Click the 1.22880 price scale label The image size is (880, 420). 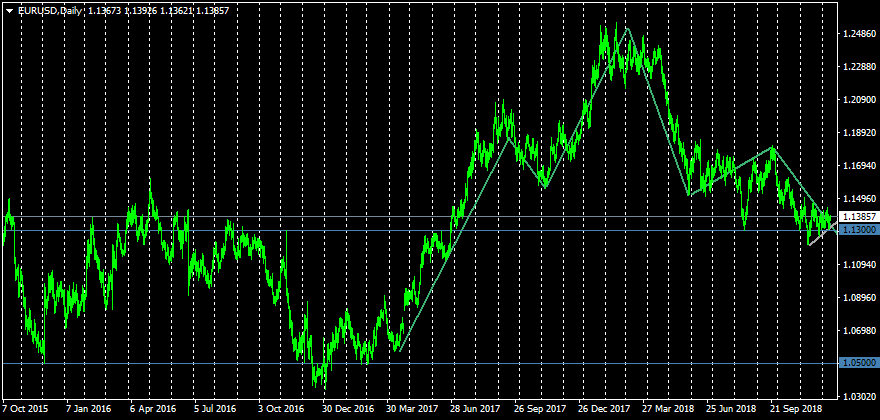tap(858, 67)
